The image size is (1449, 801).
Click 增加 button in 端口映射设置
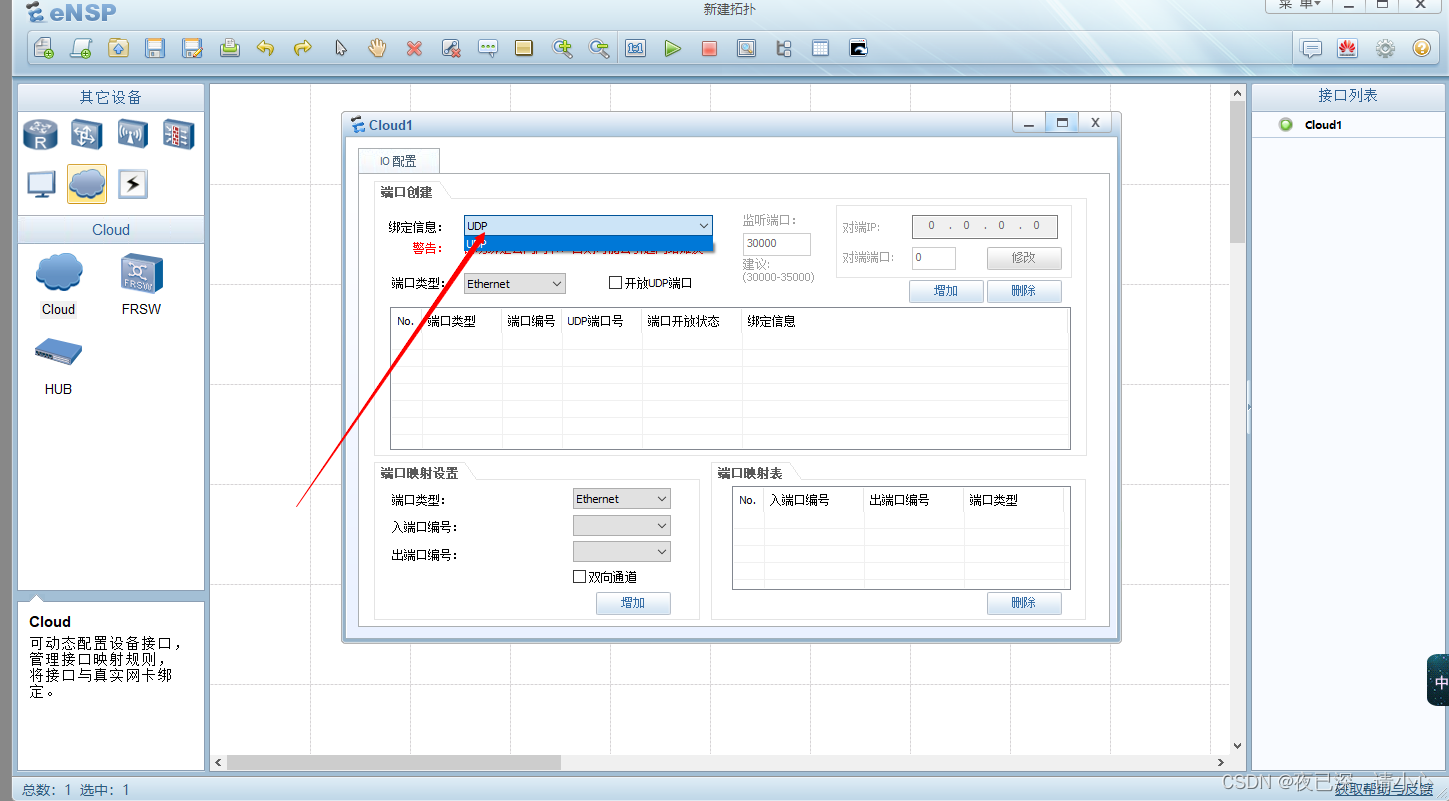point(633,603)
